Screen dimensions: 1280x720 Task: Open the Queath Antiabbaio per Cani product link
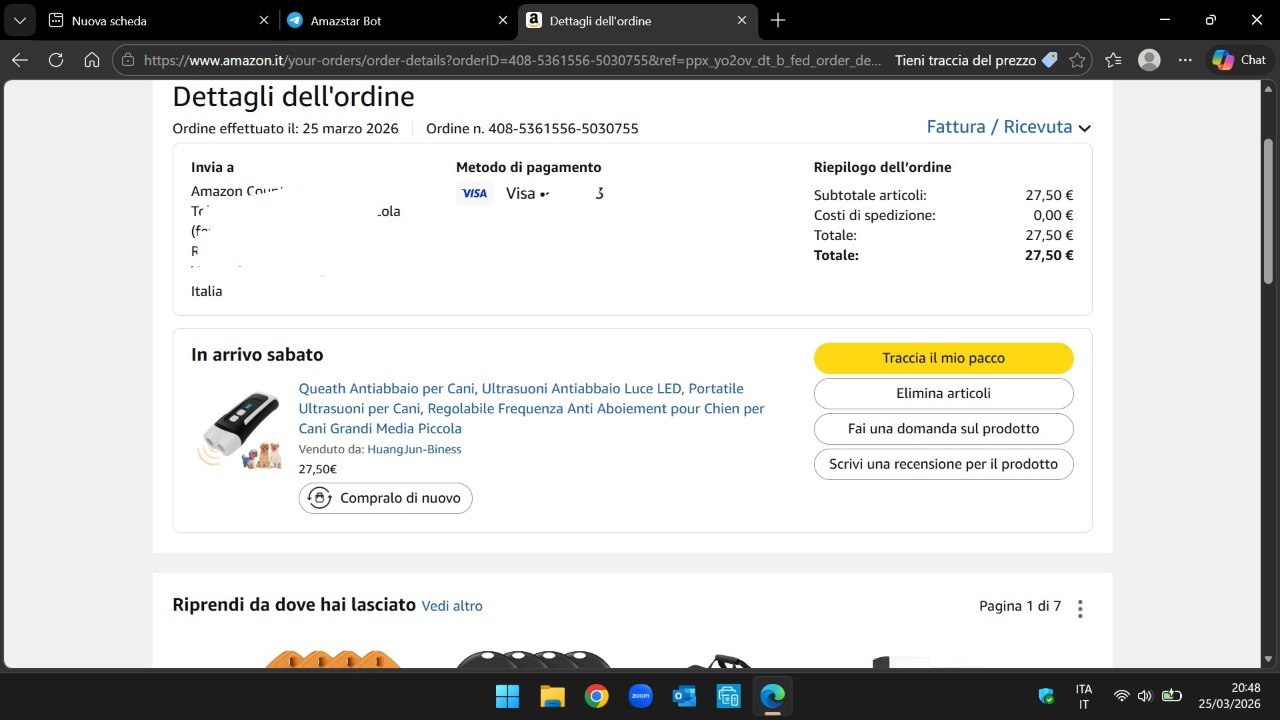531,408
